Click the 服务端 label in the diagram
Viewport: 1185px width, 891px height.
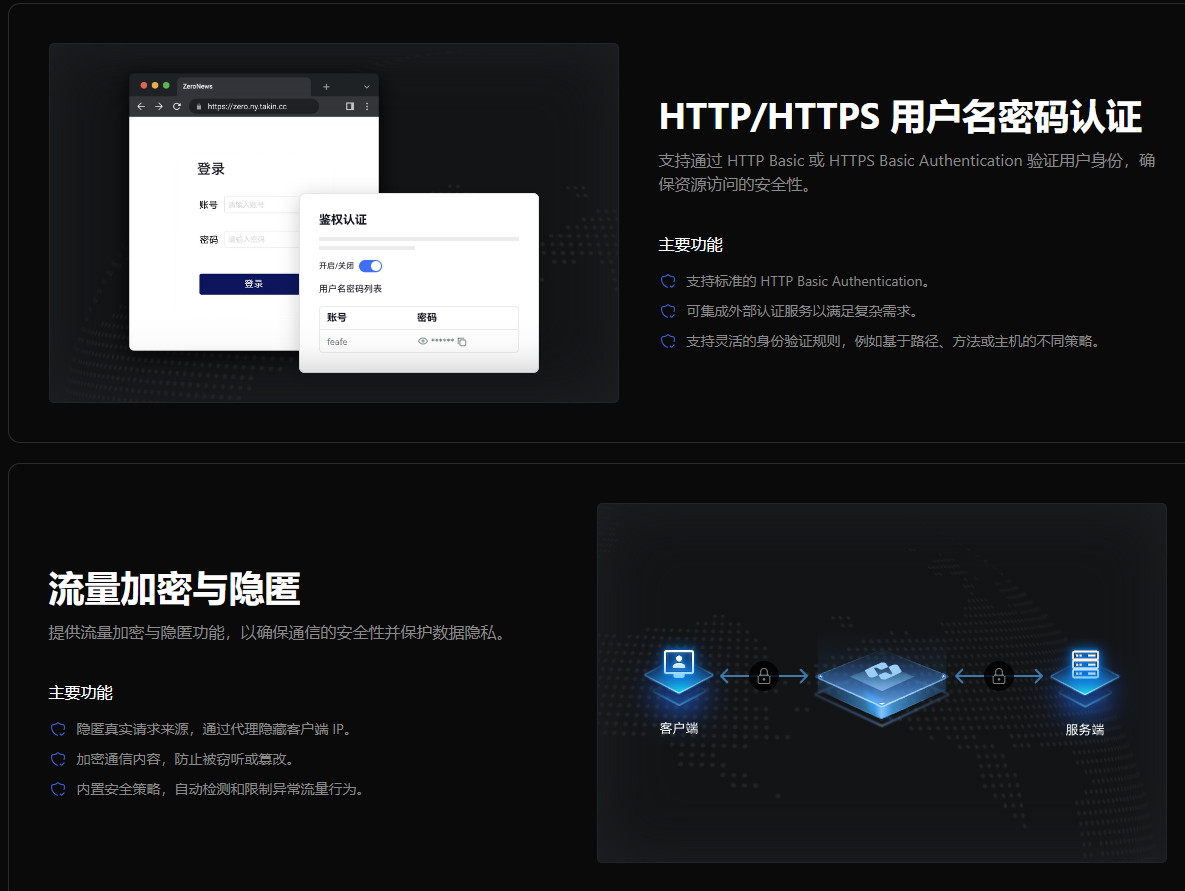[1085, 730]
